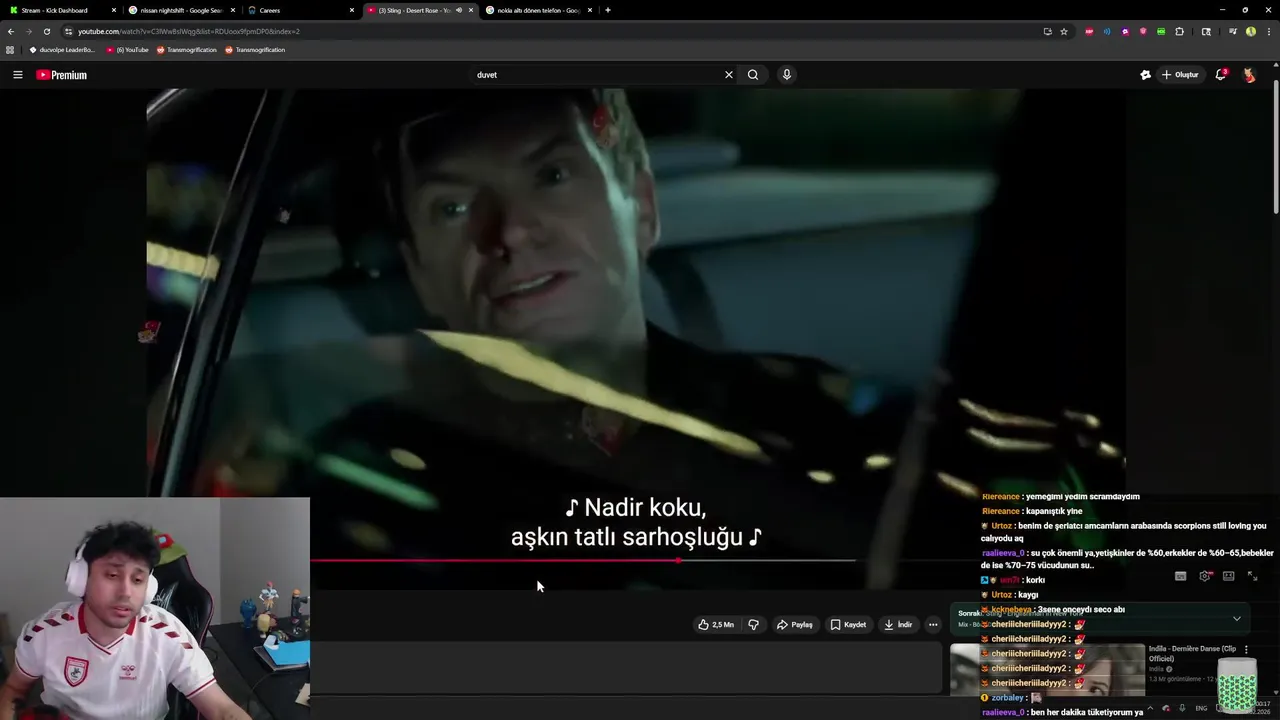Open first Transmogrification bookmark
The width and height of the screenshot is (1280, 720).
[x=186, y=50]
